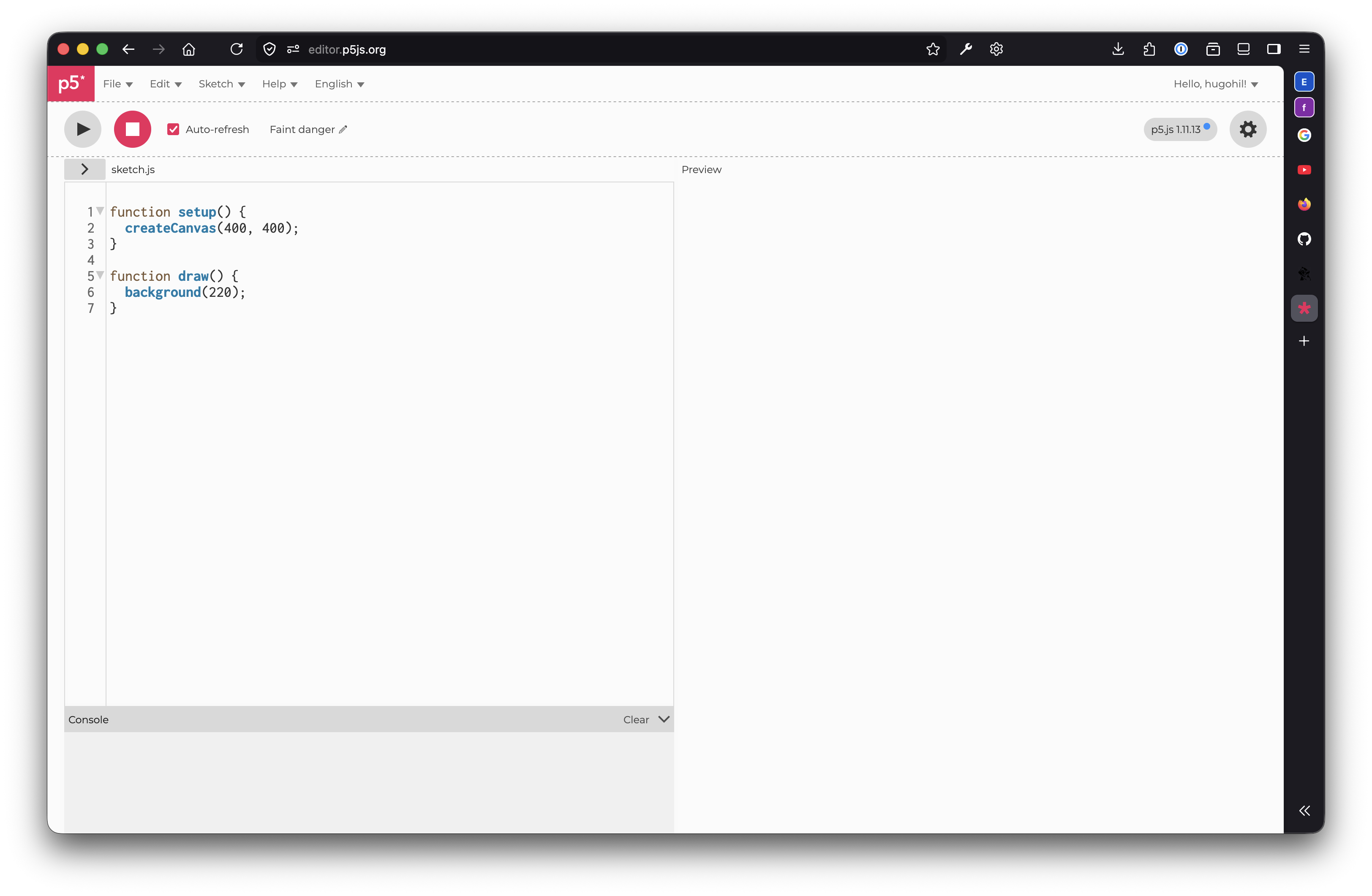Open browser settings gear in toolbar

click(x=996, y=49)
